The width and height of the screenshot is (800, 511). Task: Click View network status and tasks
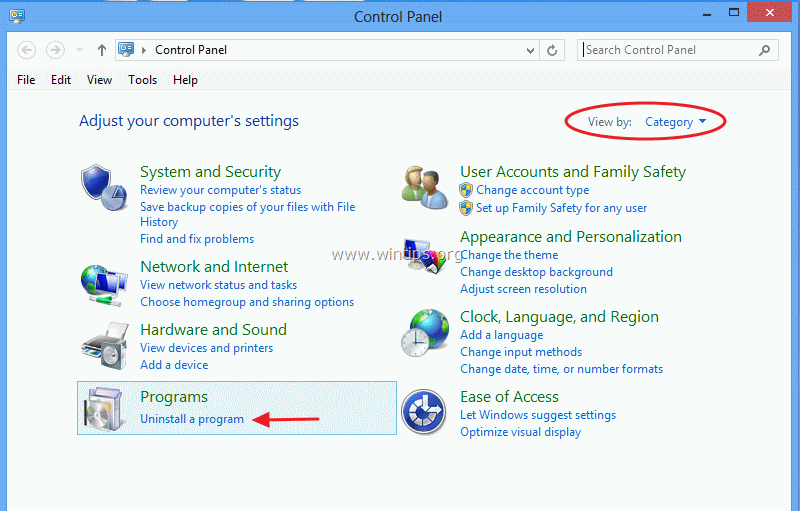(218, 285)
